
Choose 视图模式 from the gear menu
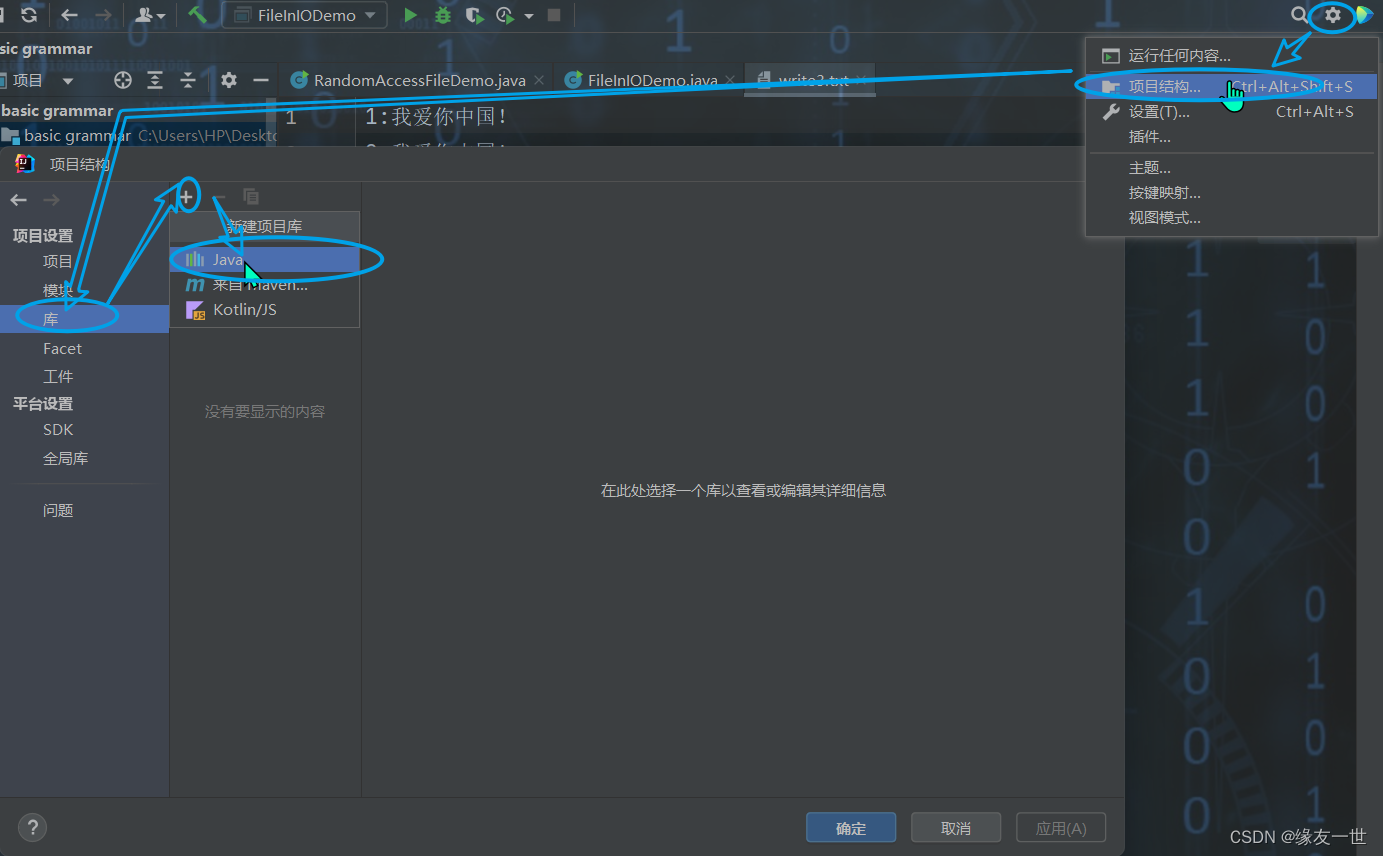click(1232, 218)
